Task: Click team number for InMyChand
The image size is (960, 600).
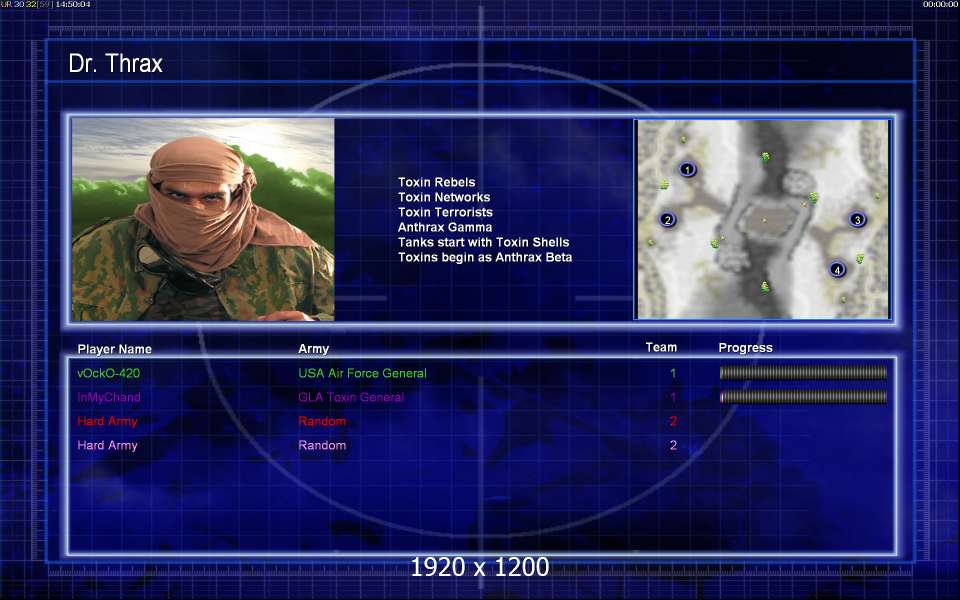Action: (673, 397)
